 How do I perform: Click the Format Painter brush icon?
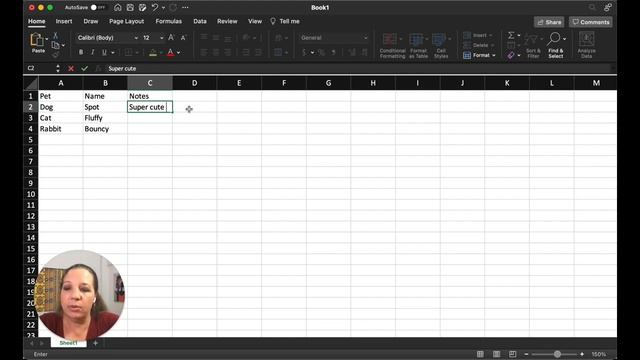[x=56, y=54]
